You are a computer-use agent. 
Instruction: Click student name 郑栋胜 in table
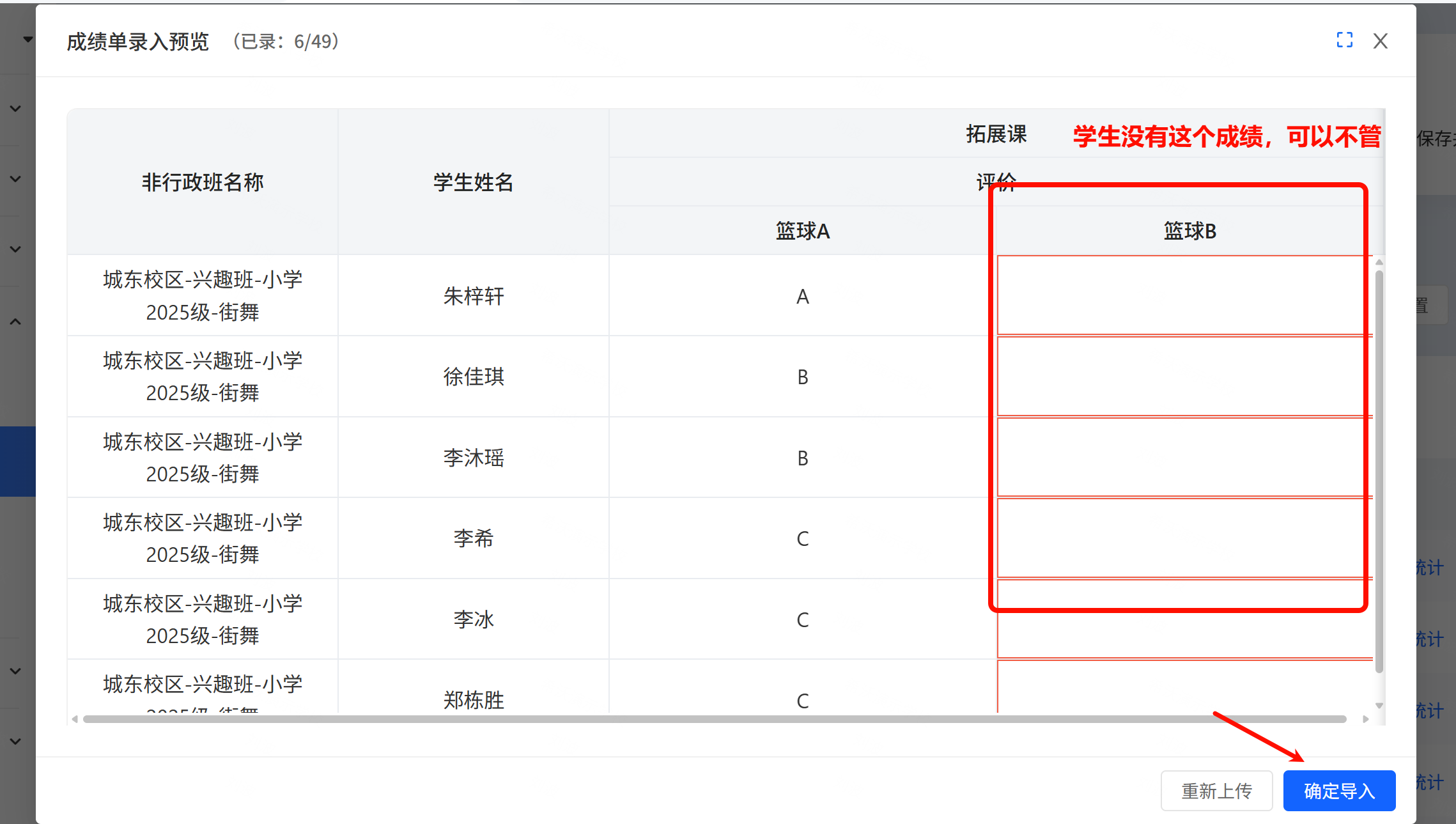473,699
